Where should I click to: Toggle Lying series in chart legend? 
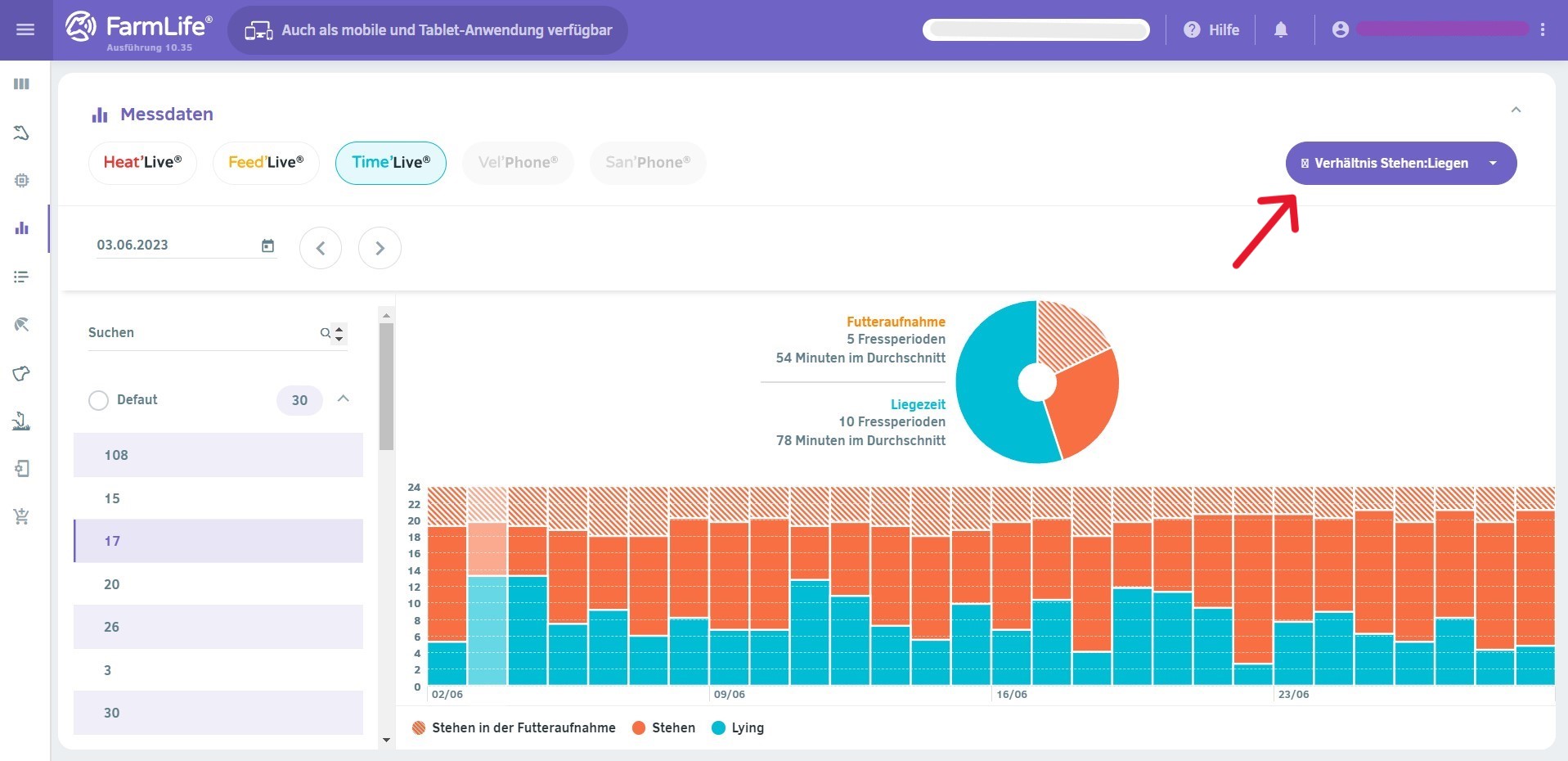tap(738, 727)
